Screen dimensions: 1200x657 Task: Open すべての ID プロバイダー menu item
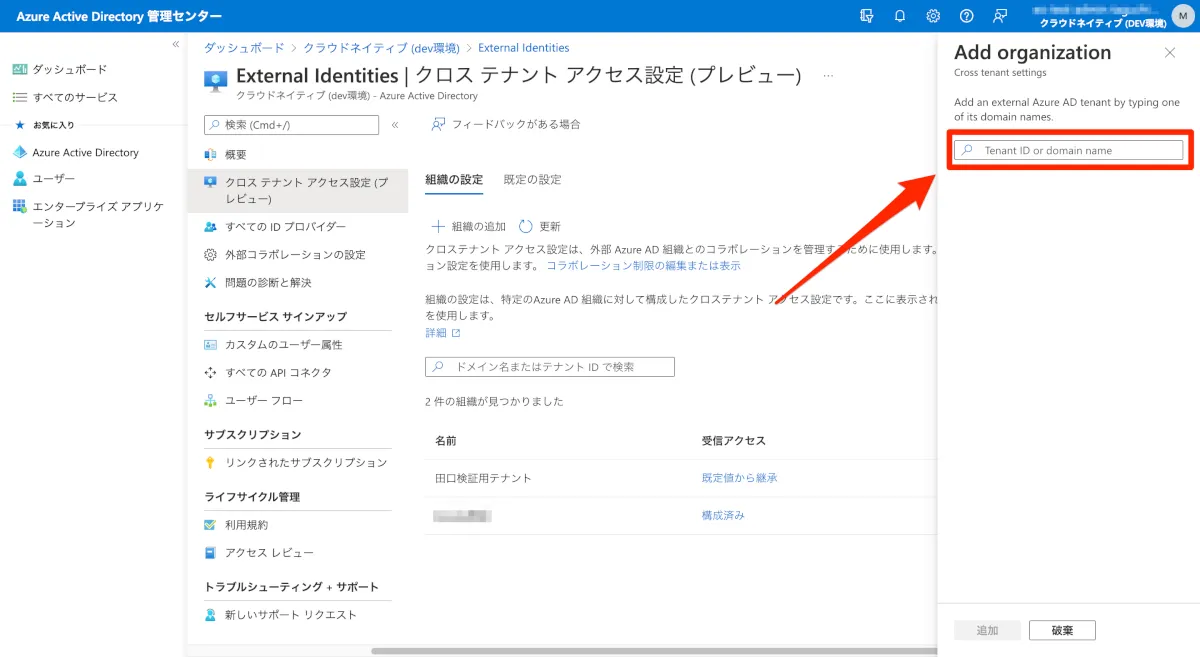[x=285, y=227]
